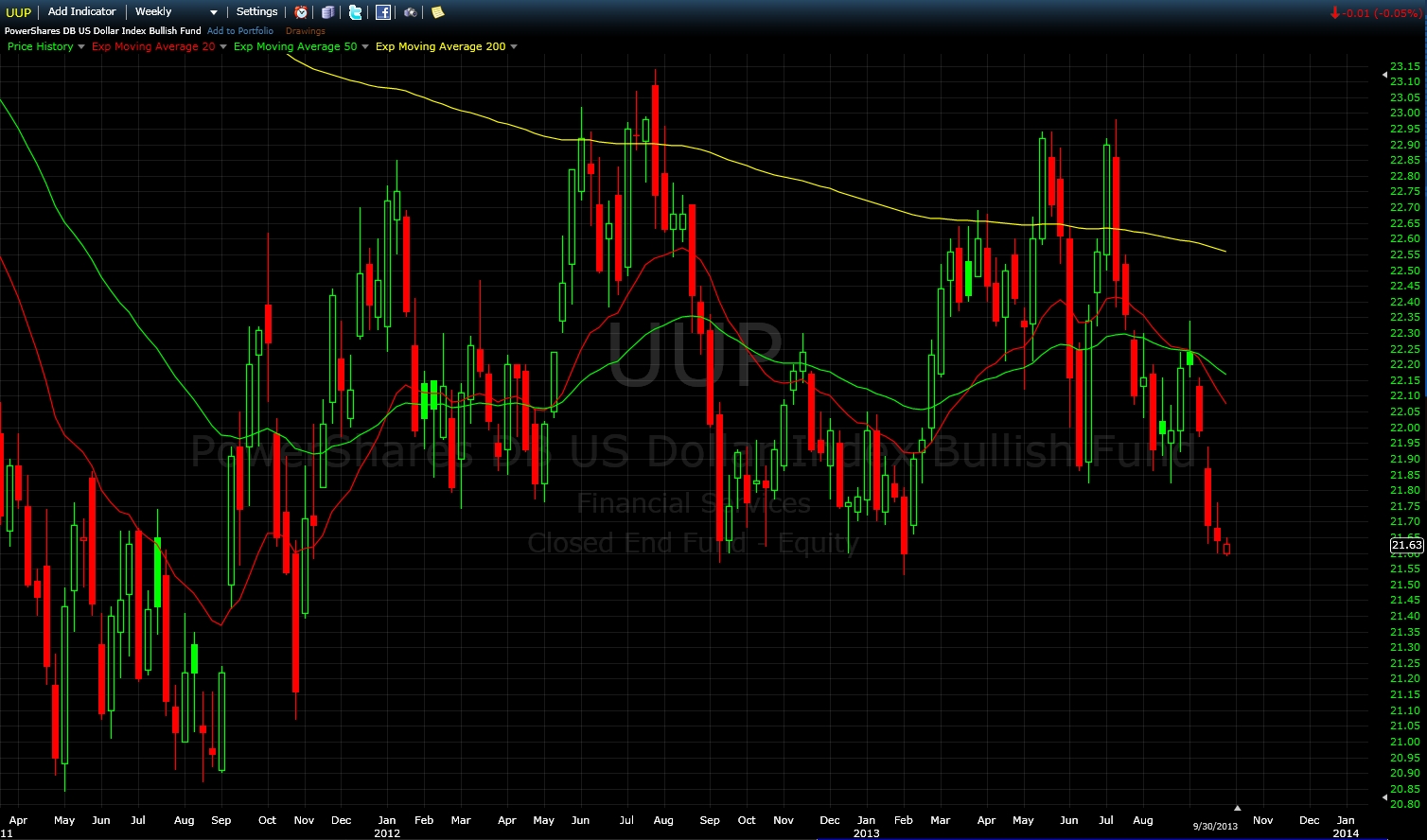1427x840 pixels.
Task: Click the 9/30/2013 date marker
Action: pos(1215,826)
